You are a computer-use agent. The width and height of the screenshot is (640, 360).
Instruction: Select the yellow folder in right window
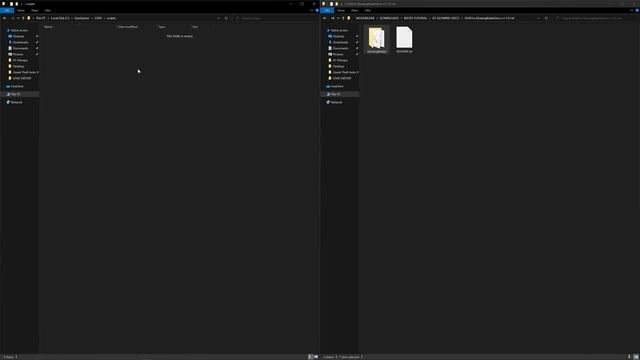point(377,40)
